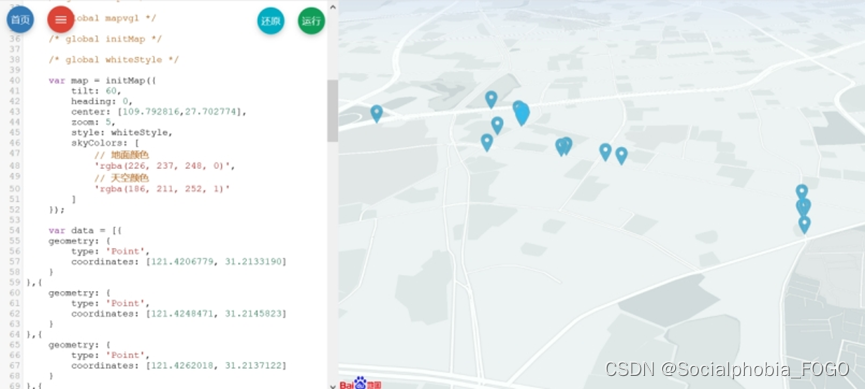The width and height of the screenshot is (865, 389).
Task: Click the editor scrollbar up arrow
Action: click(x=333, y=7)
